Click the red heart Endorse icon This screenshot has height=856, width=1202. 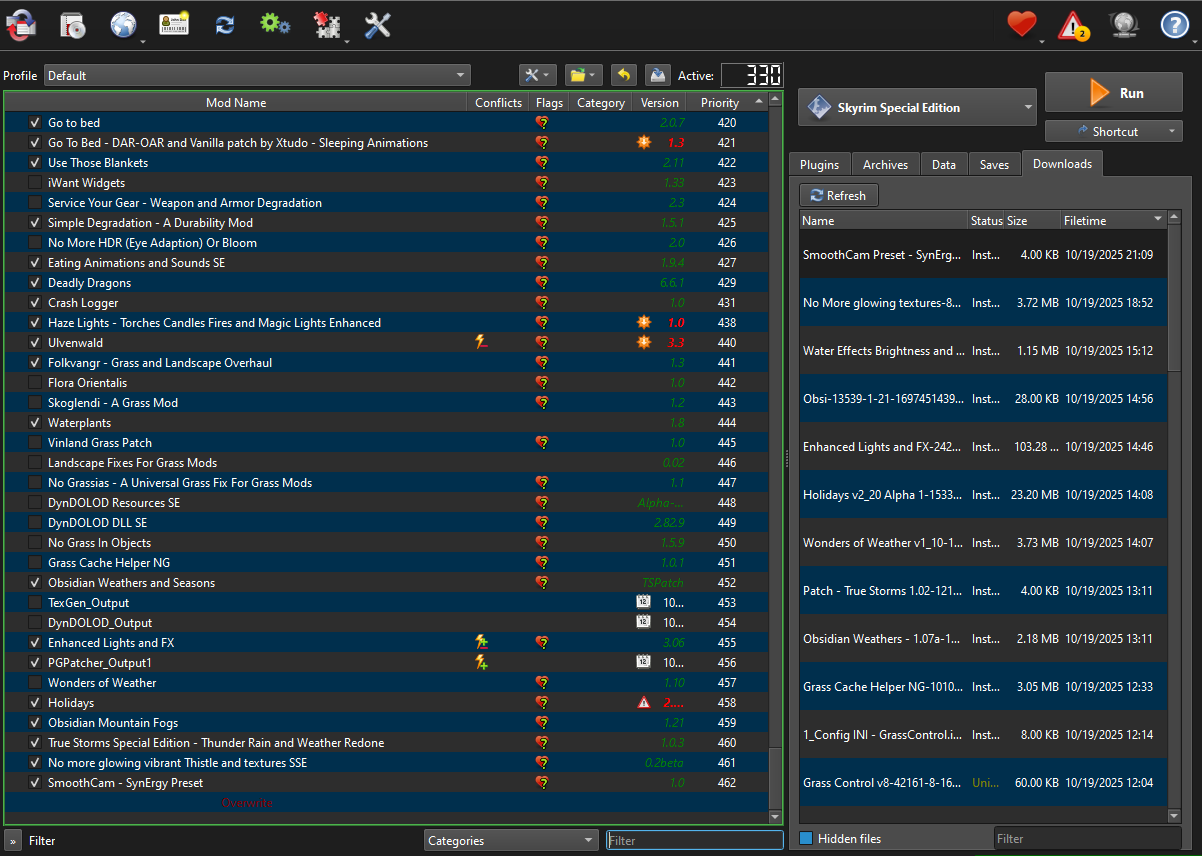click(x=1021, y=25)
